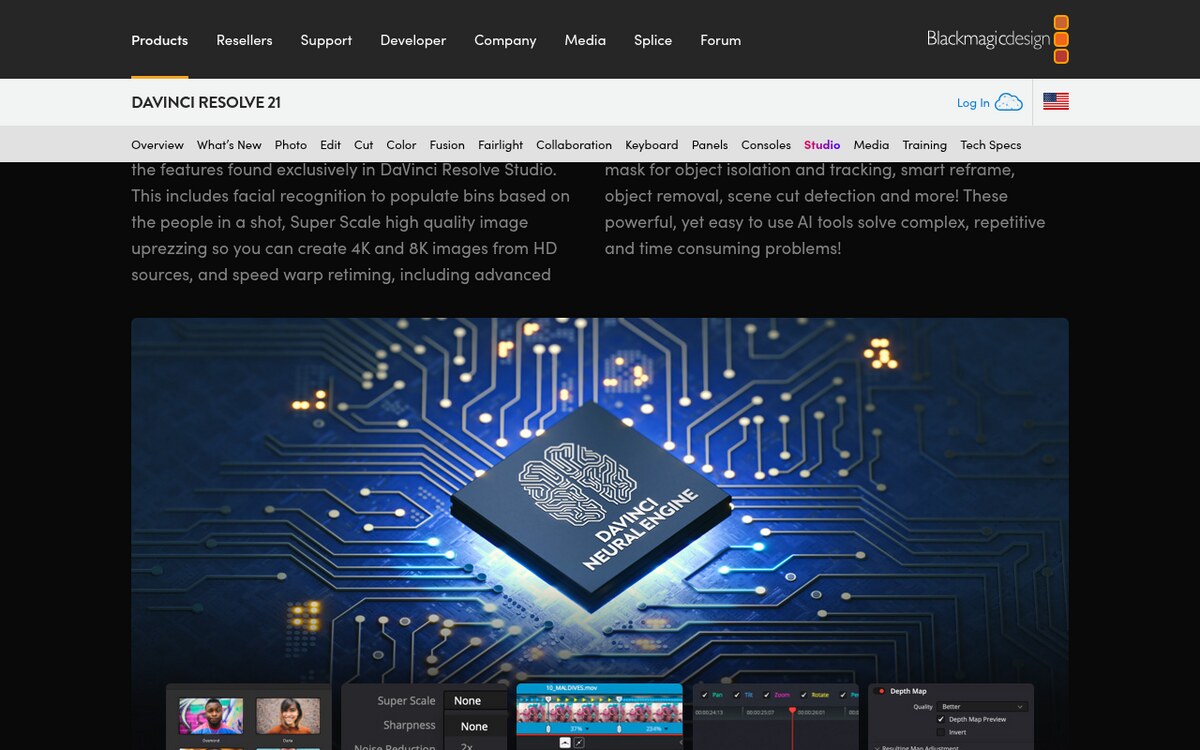Open the Sharpness dropdown showing None
Image resolution: width=1200 pixels, height=750 pixels.
pos(475,726)
